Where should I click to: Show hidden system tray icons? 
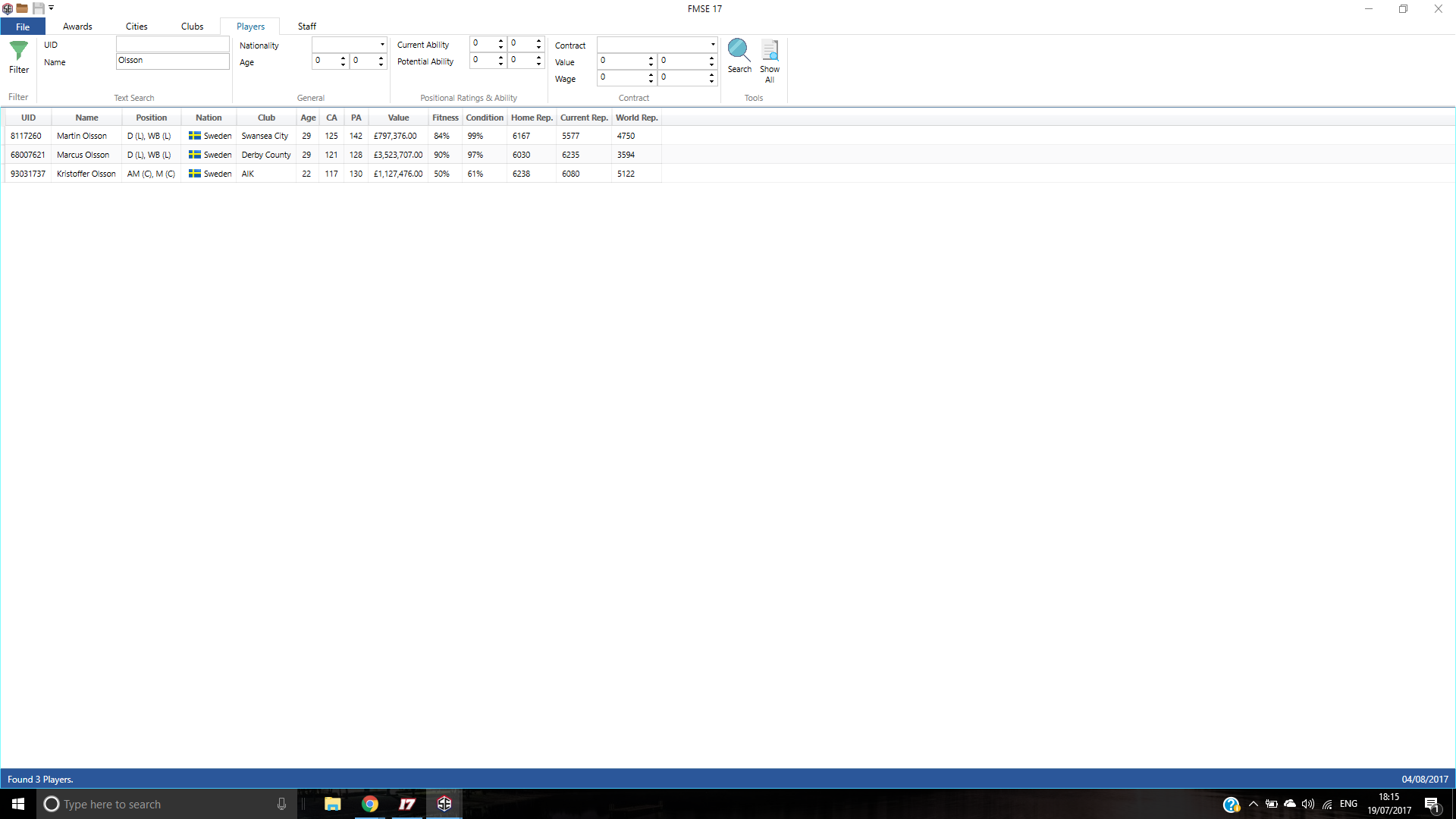1254,804
